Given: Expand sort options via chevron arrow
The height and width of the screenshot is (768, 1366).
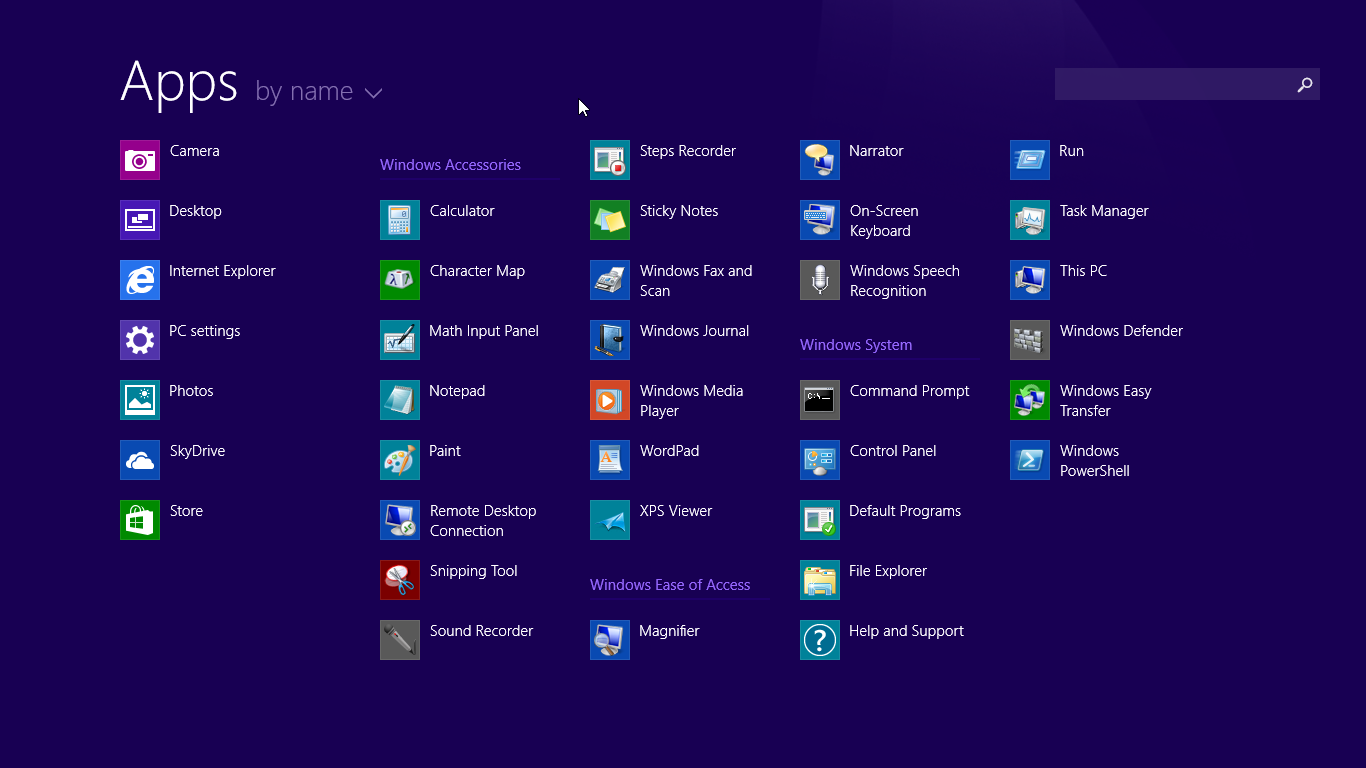Looking at the screenshot, I should [x=374, y=94].
